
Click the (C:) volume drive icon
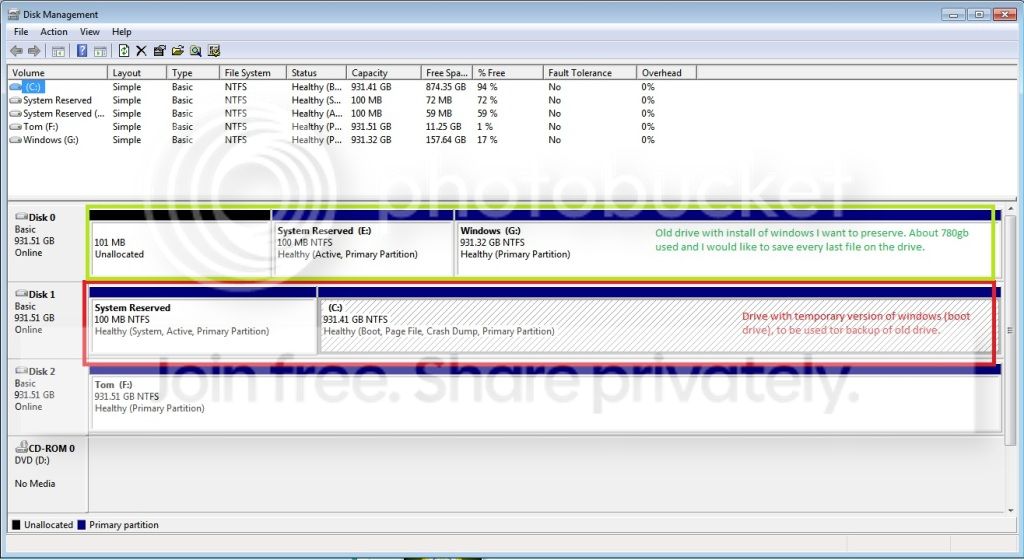tap(16, 87)
